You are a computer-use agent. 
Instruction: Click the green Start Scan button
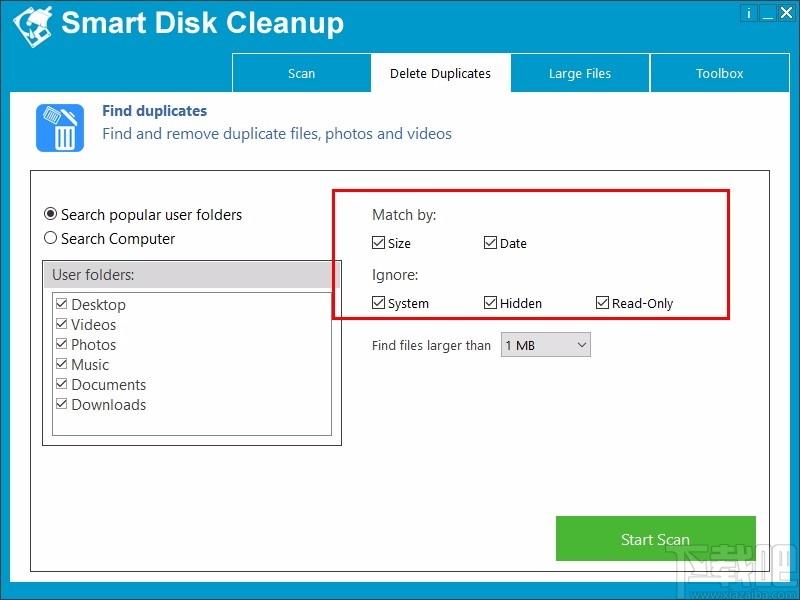click(x=656, y=539)
